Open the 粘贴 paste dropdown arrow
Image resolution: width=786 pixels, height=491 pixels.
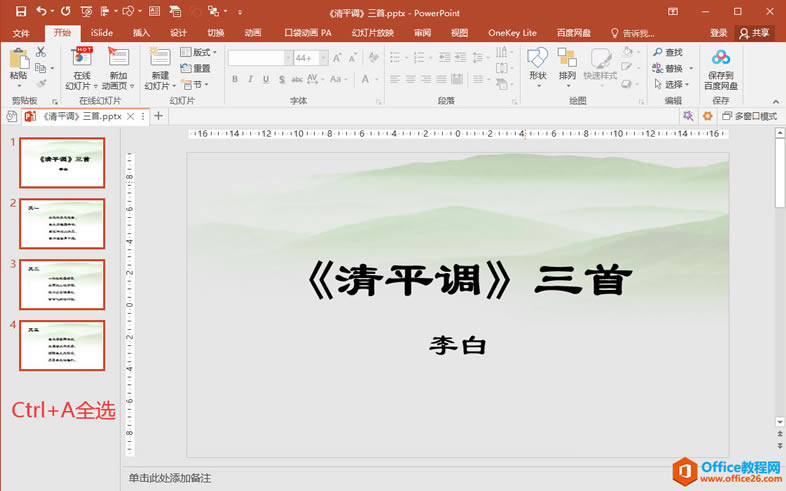[x=19, y=86]
